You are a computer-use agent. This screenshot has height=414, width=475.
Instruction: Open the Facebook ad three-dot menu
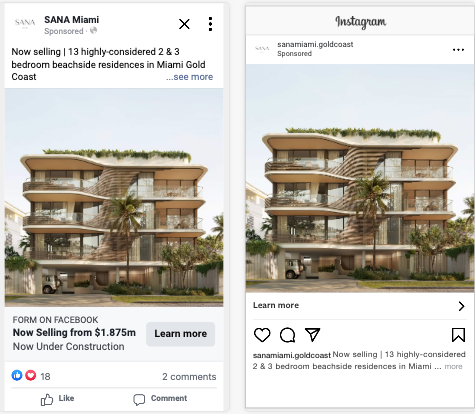click(210, 24)
